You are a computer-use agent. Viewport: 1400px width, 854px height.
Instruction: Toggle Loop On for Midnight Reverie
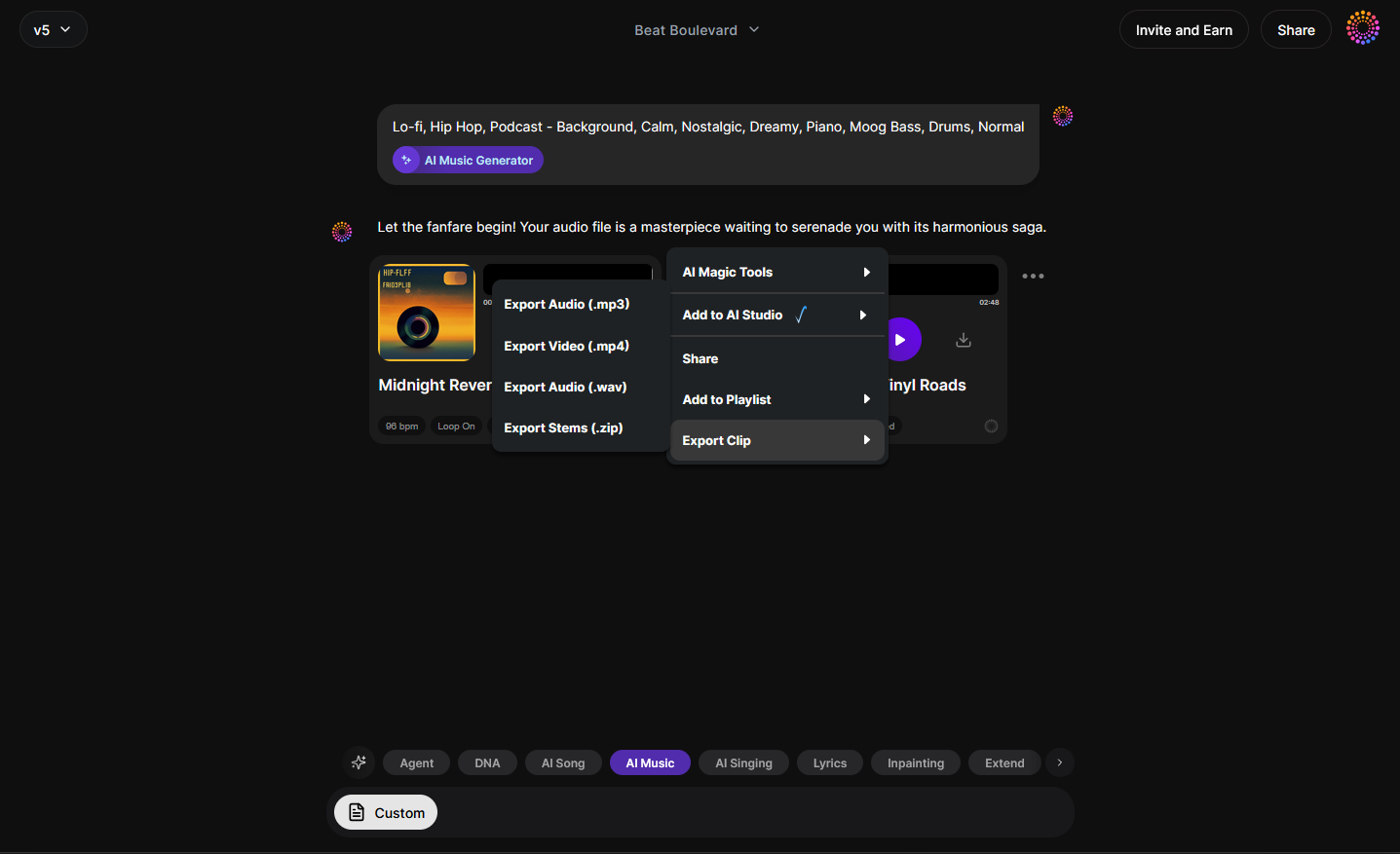pos(456,426)
